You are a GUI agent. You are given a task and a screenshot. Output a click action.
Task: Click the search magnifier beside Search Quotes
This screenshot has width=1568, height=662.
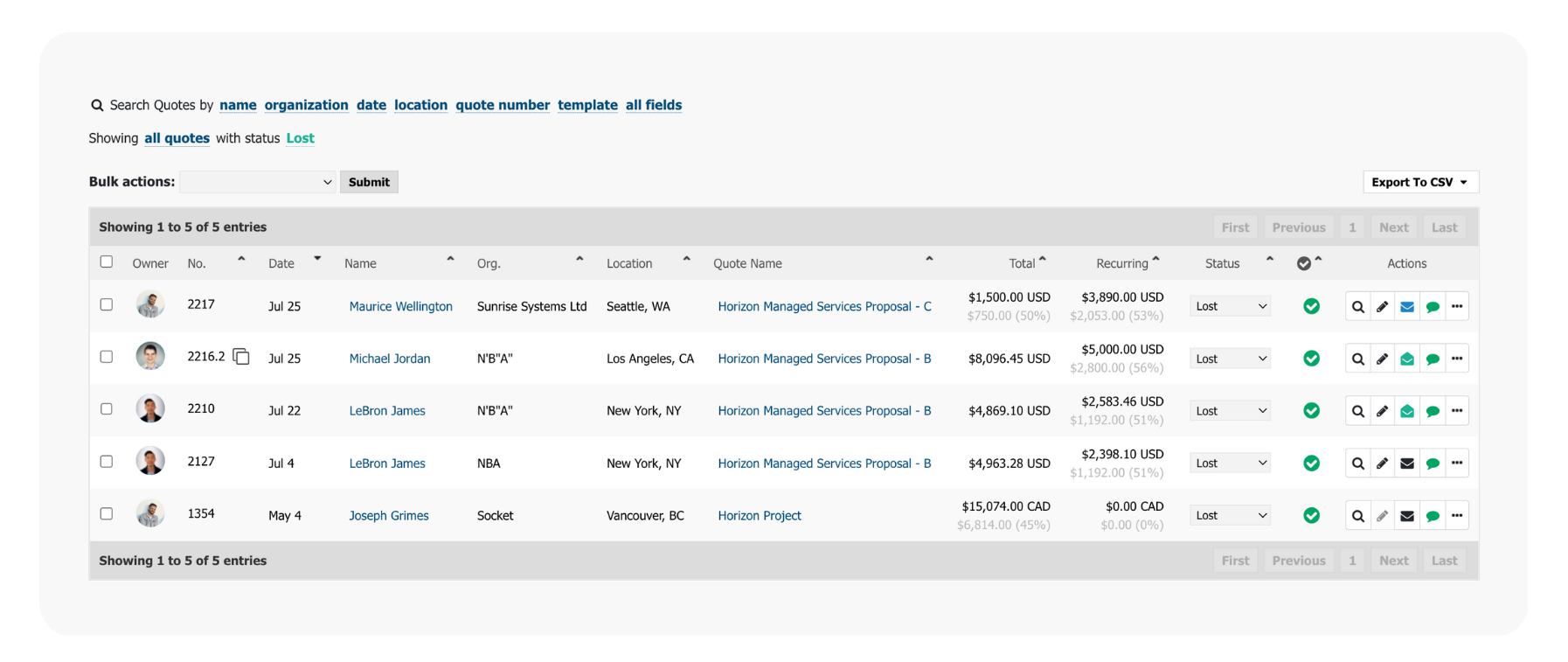97,105
